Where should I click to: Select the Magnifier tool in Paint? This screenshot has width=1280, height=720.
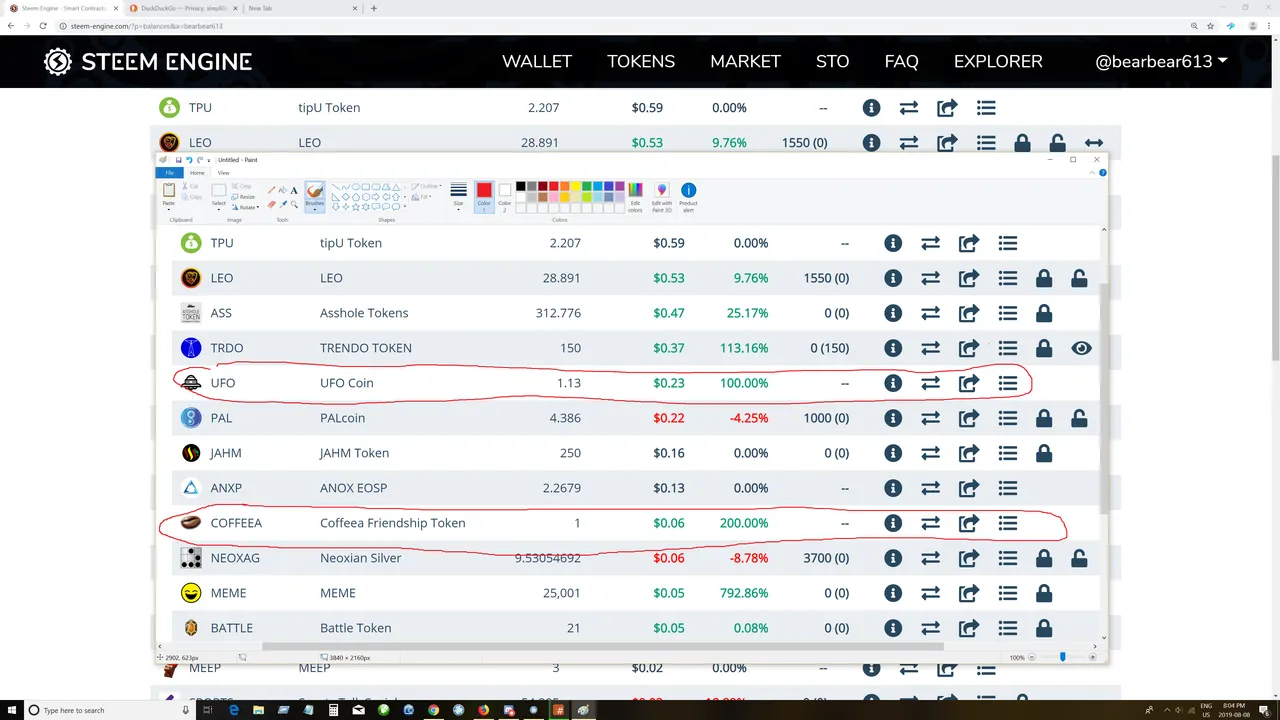(294, 204)
